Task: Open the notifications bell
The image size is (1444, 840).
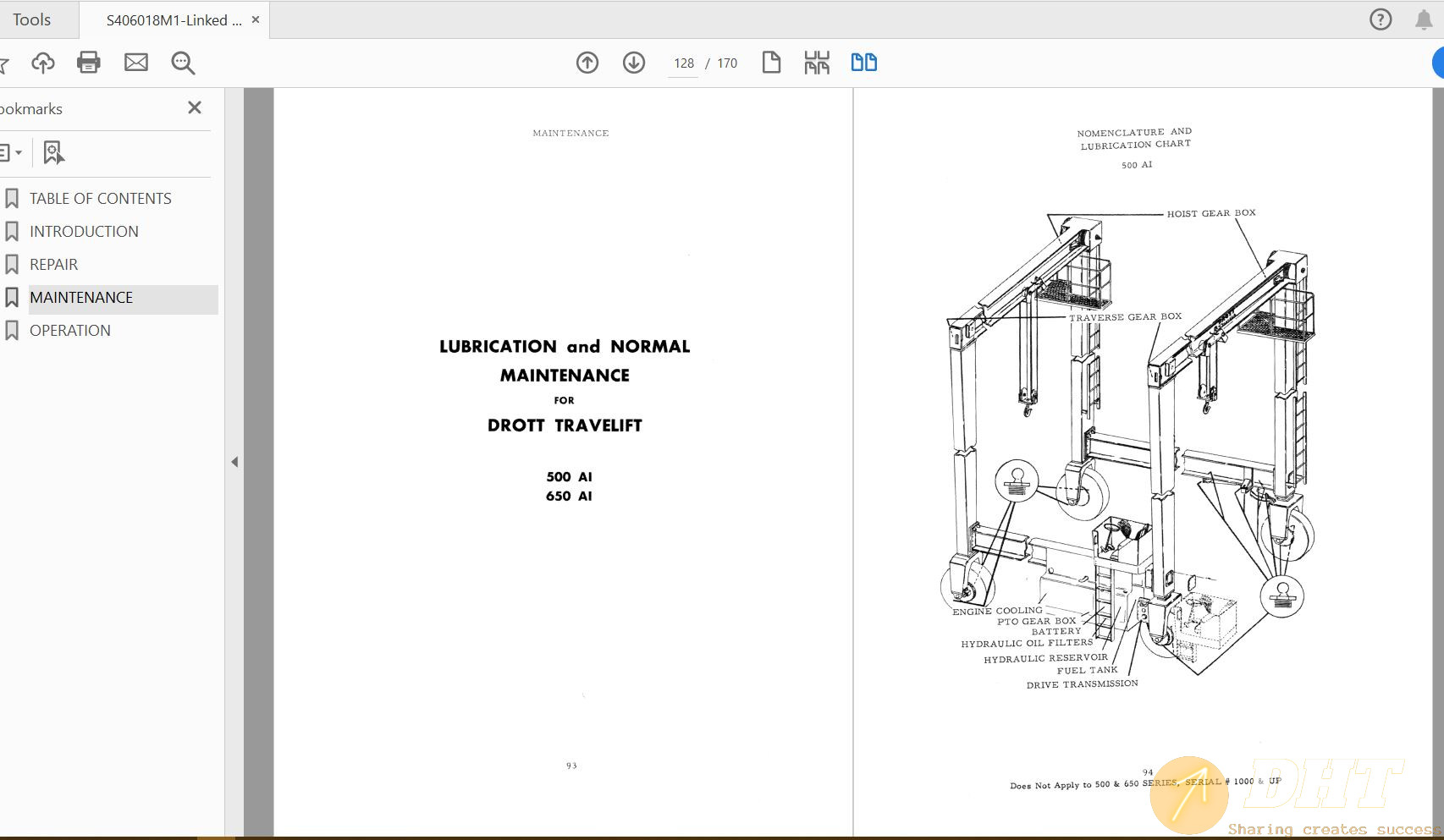Action: point(1423,19)
